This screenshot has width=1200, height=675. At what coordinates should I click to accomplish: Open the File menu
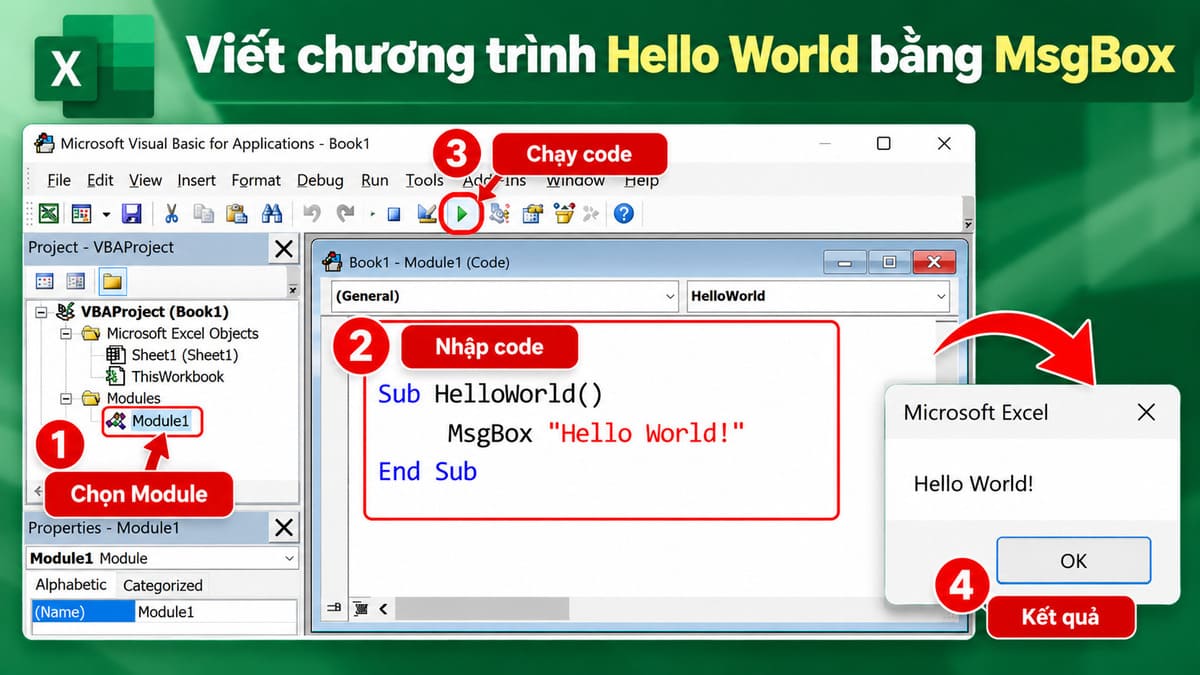coord(59,180)
